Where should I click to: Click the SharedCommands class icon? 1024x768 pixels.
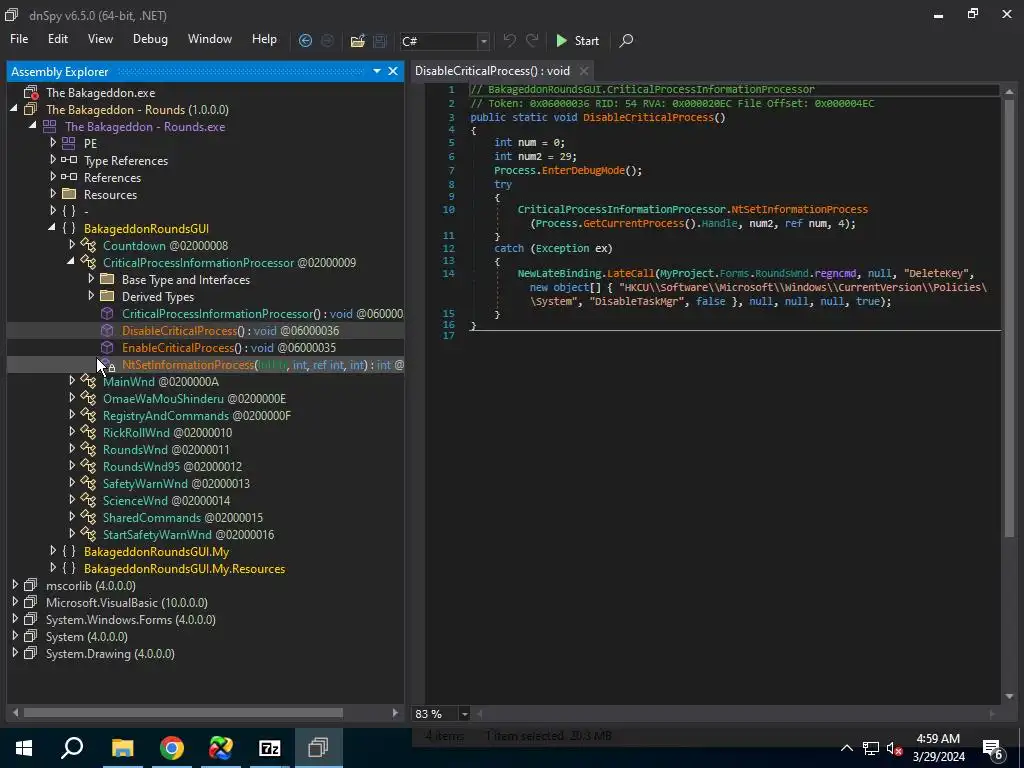88,517
